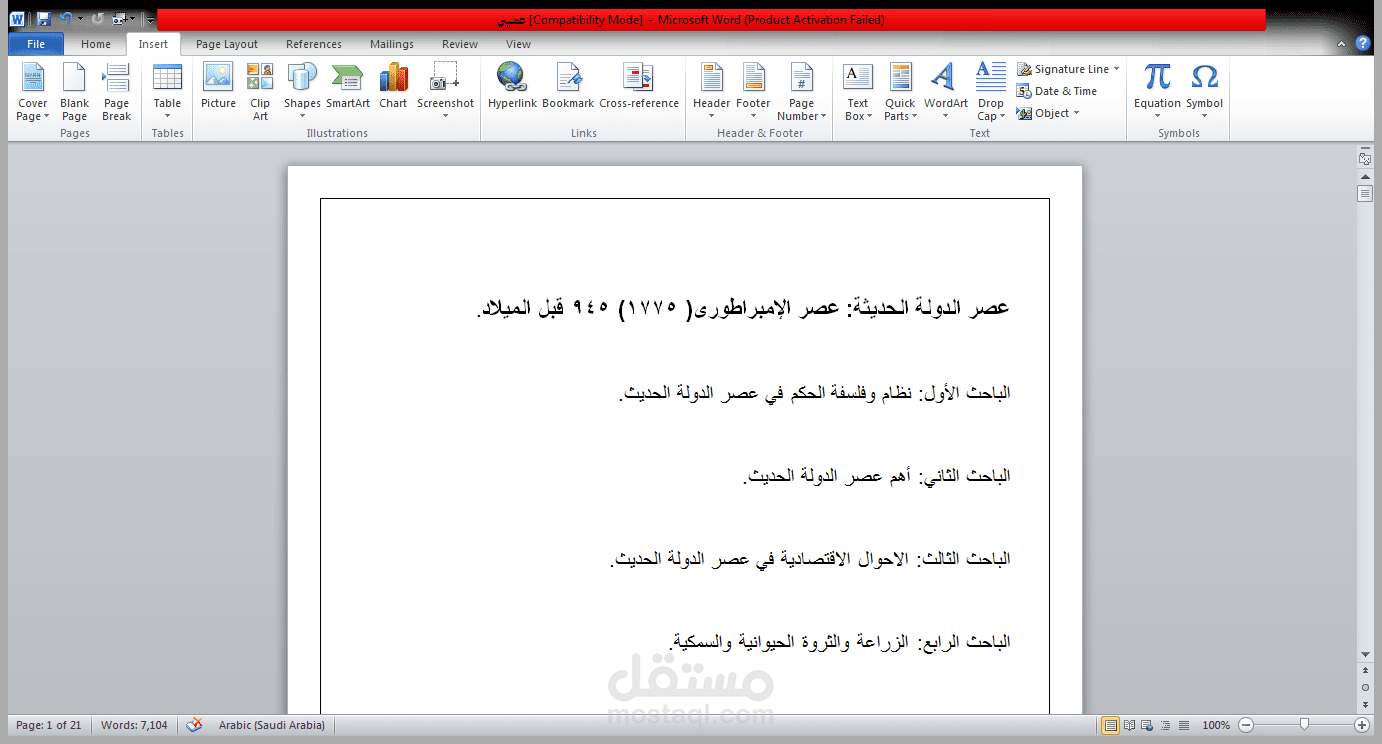1382x744 pixels.
Task: Click the scroll down arrow
Action: tap(1365, 654)
